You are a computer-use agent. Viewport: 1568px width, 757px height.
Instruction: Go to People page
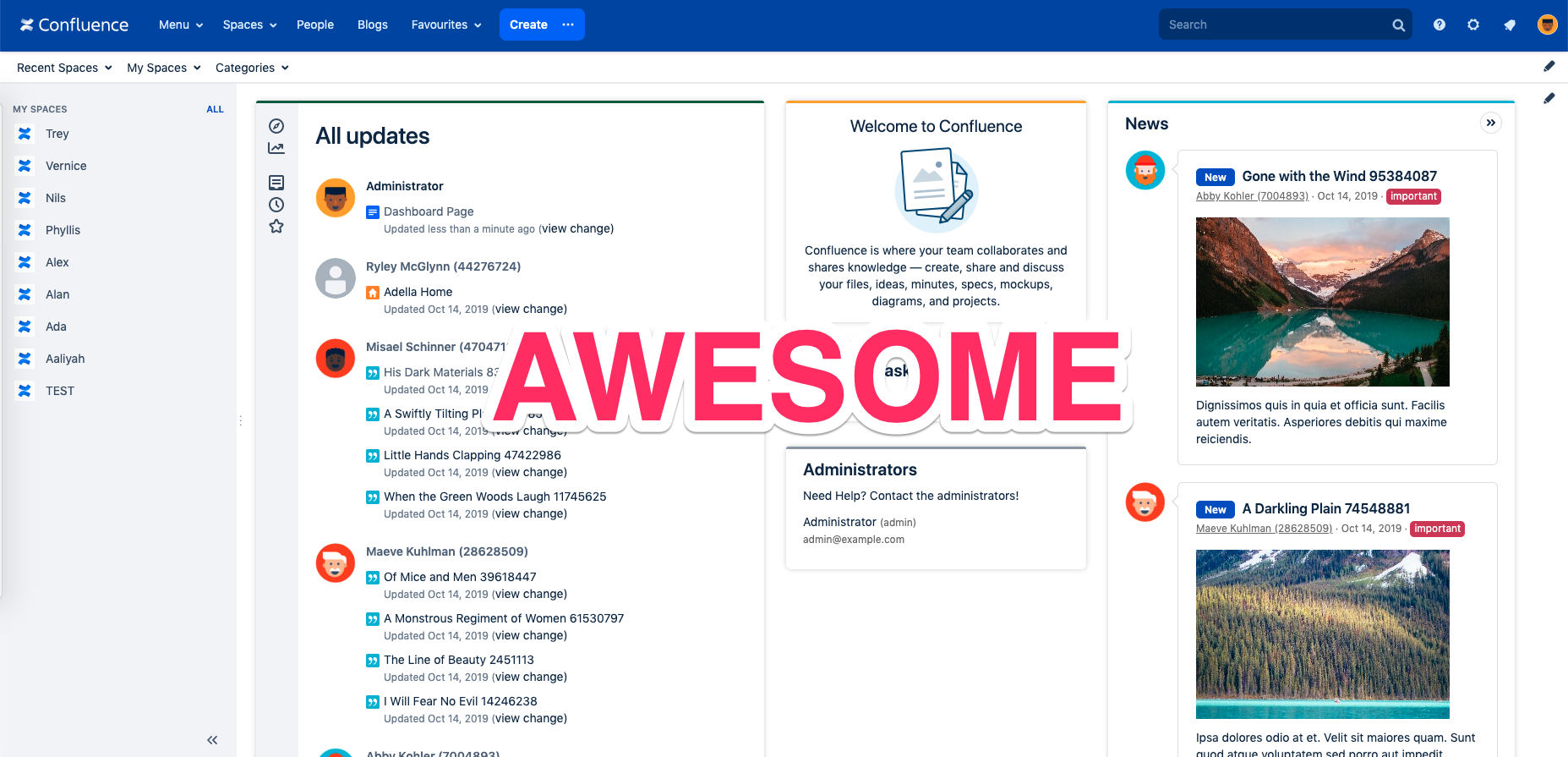(x=315, y=25)
